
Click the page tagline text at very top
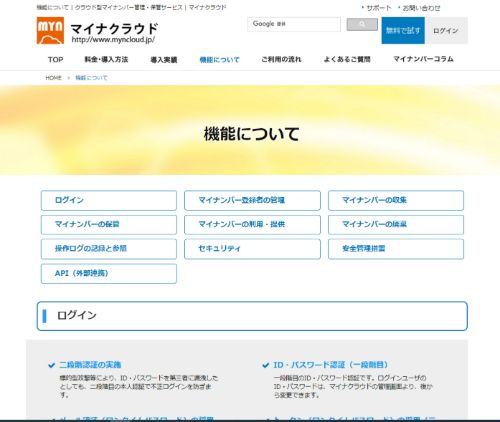131,7
